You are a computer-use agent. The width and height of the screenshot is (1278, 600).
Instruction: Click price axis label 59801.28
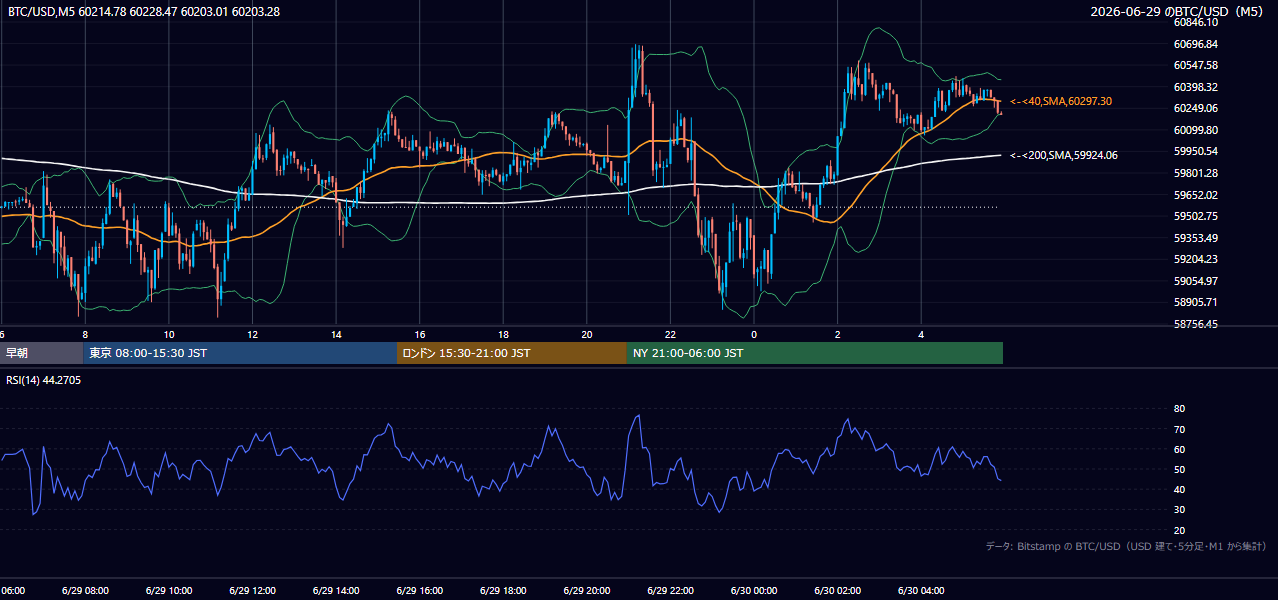[x=1196, y=173]
